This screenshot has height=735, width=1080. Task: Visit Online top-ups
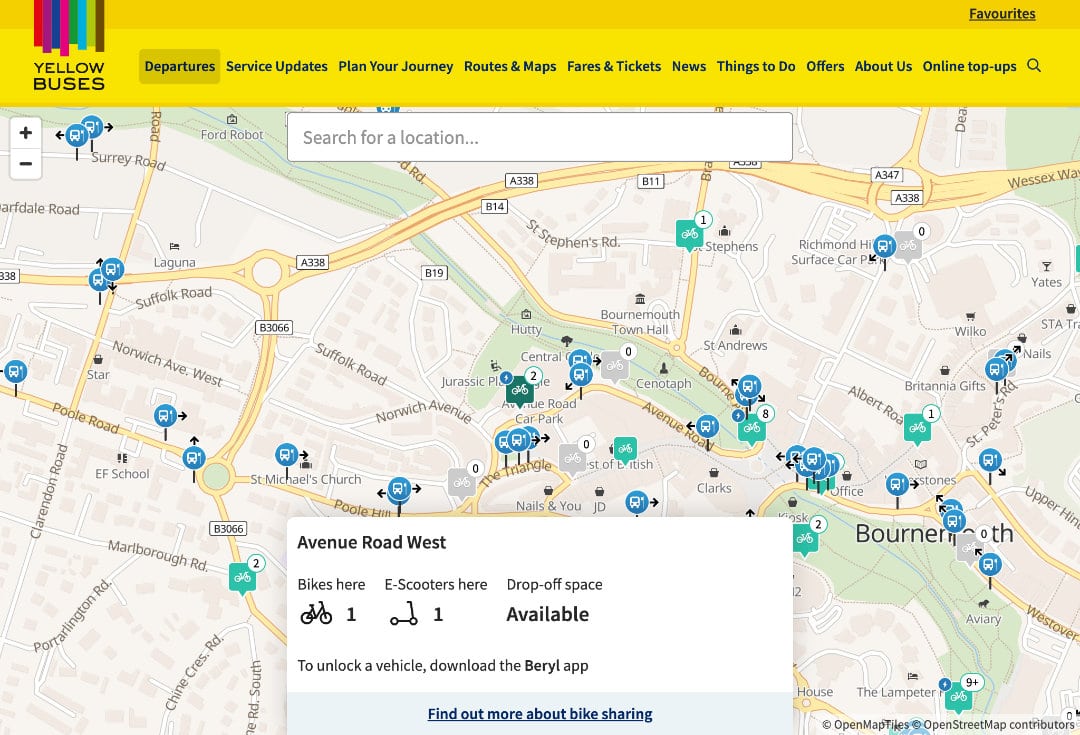point(970,66)
